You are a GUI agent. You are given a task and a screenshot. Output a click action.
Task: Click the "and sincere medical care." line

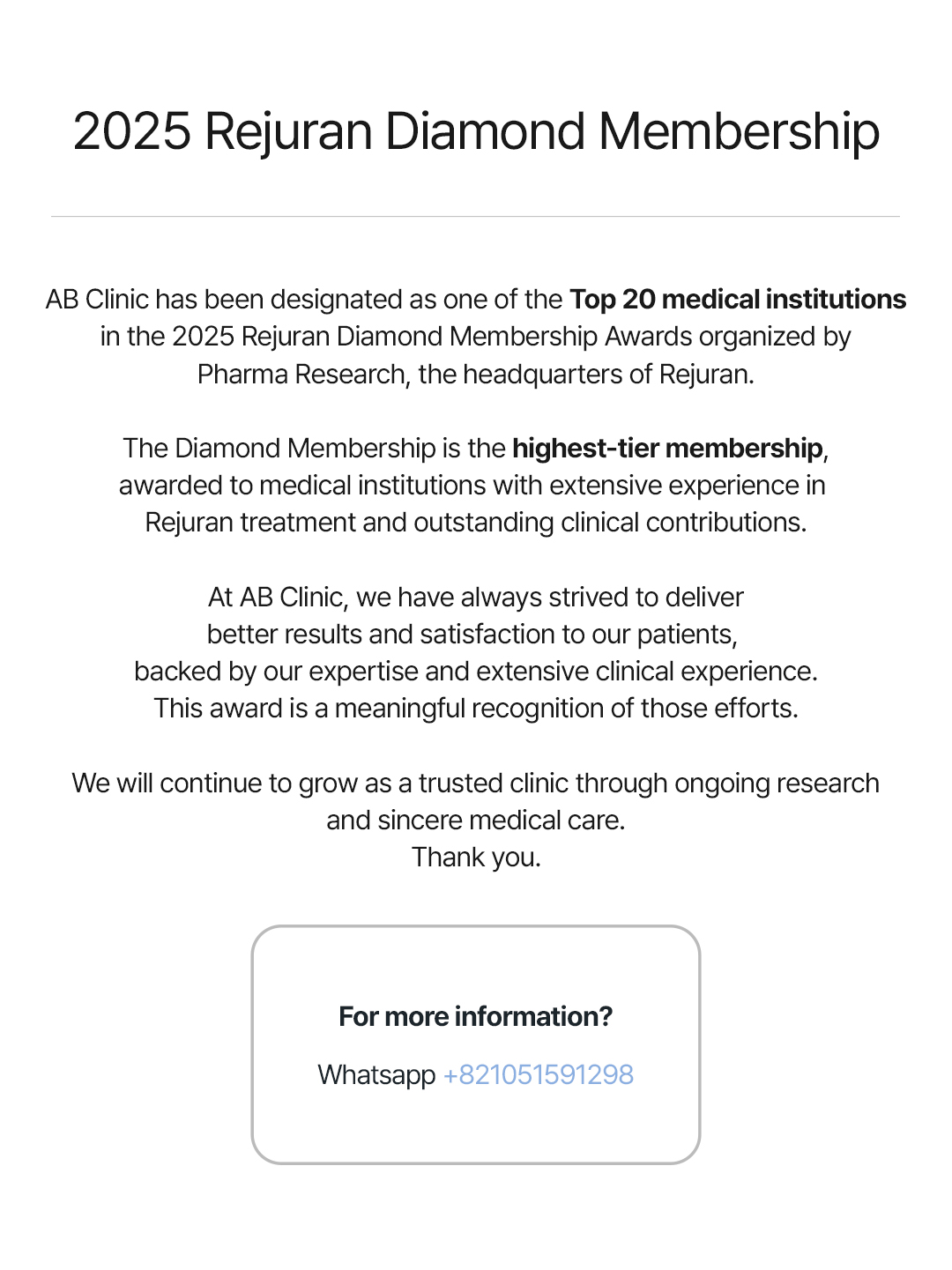pyautogui.click(x=476, y=821)
